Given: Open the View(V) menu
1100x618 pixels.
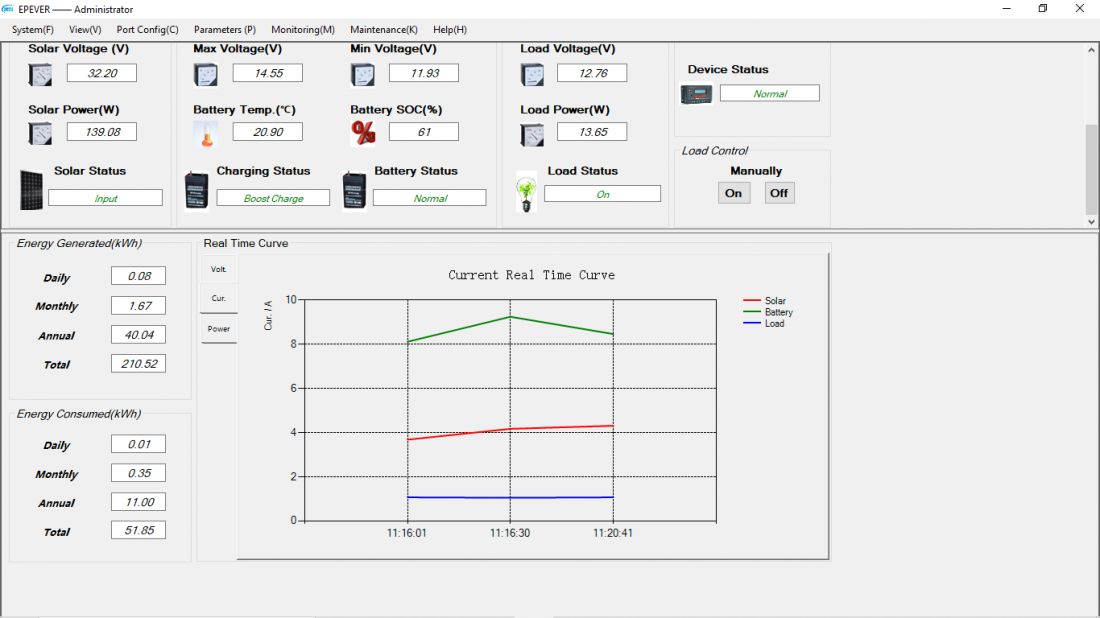Looking at the screenshot, I should [85, 29].
